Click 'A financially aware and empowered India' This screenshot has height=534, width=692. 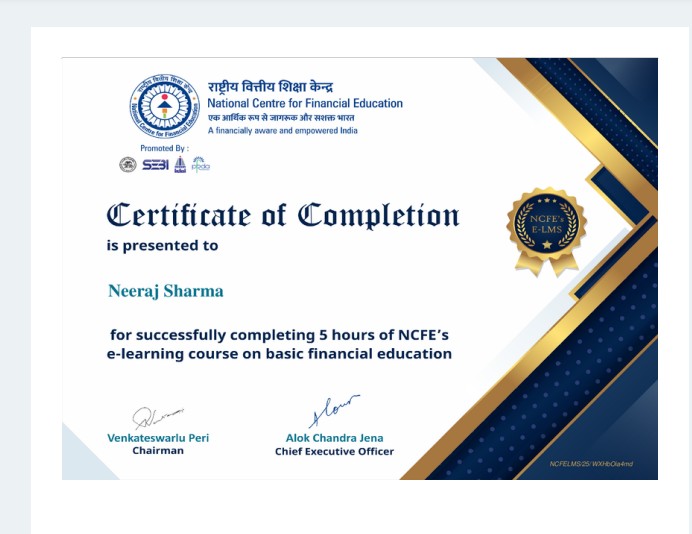pyautogui.click(x=283, y=131)
